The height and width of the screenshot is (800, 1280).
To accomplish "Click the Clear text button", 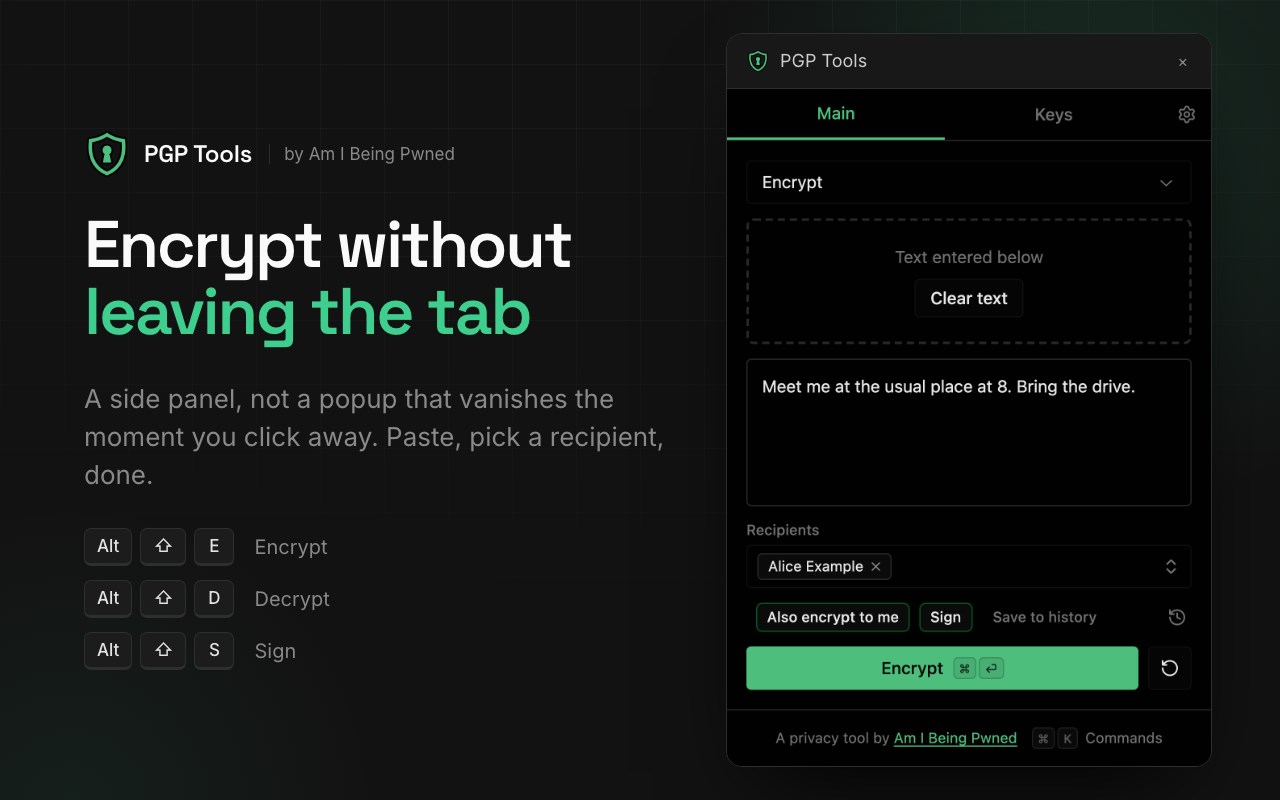I will pyautogui.click(x=969, y=298).
